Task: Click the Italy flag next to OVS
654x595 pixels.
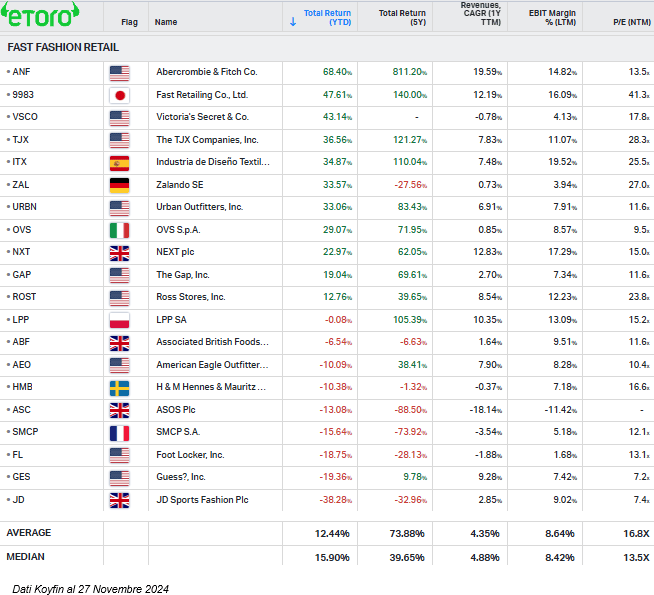Action: [x=120, y=230]
